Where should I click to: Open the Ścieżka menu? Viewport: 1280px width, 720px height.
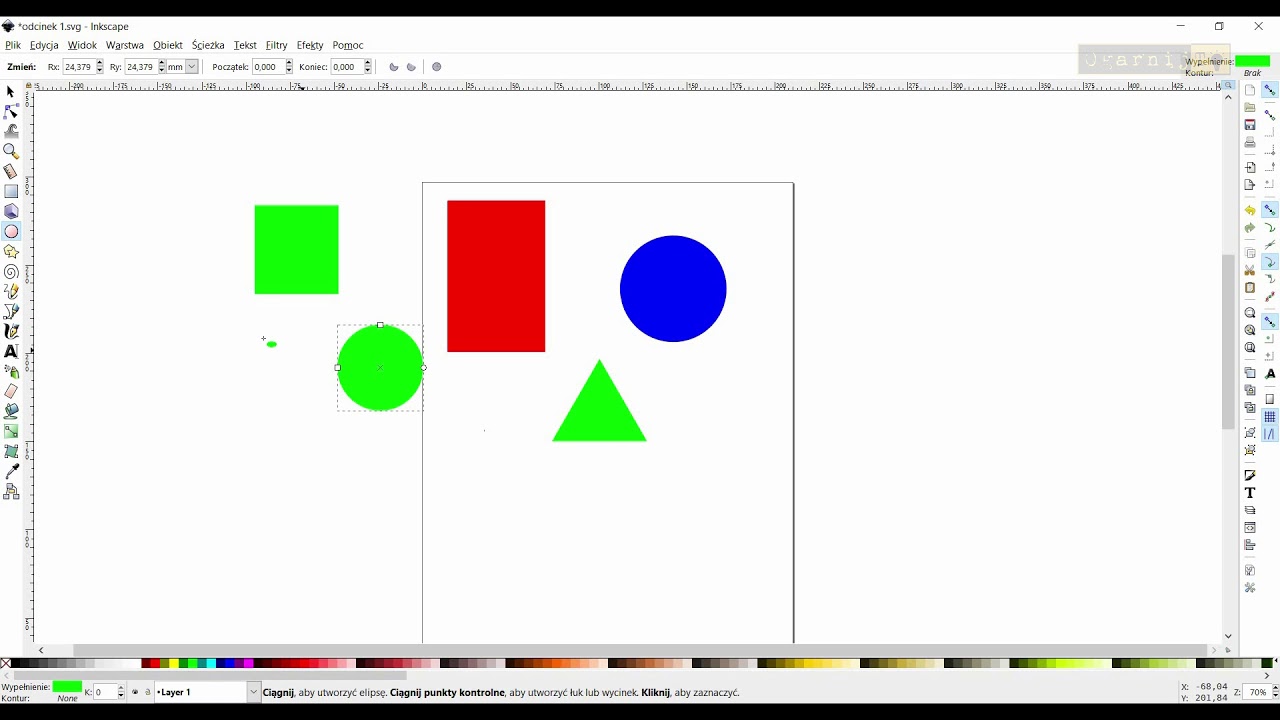click(x=208, y=45)
